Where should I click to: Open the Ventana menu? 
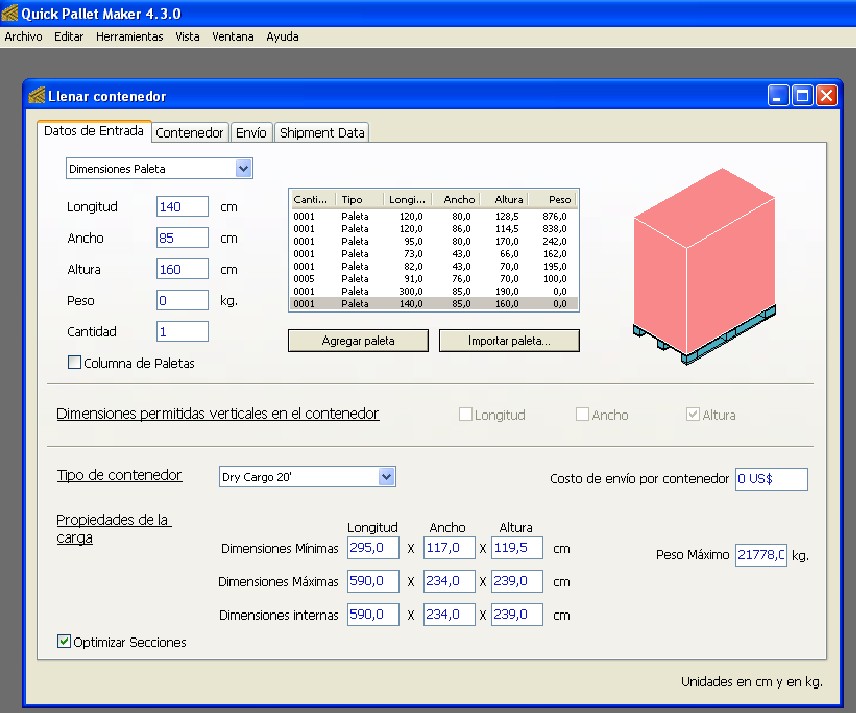[x=233, y=37]
